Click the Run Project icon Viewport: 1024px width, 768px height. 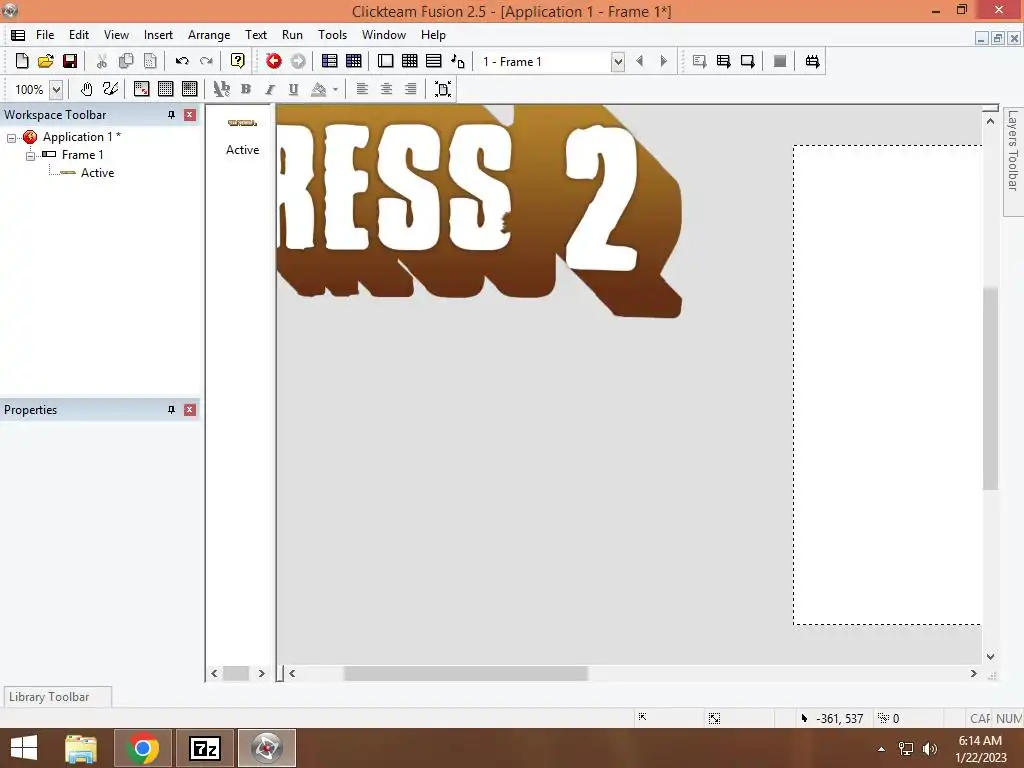click(x=699, y=61)
